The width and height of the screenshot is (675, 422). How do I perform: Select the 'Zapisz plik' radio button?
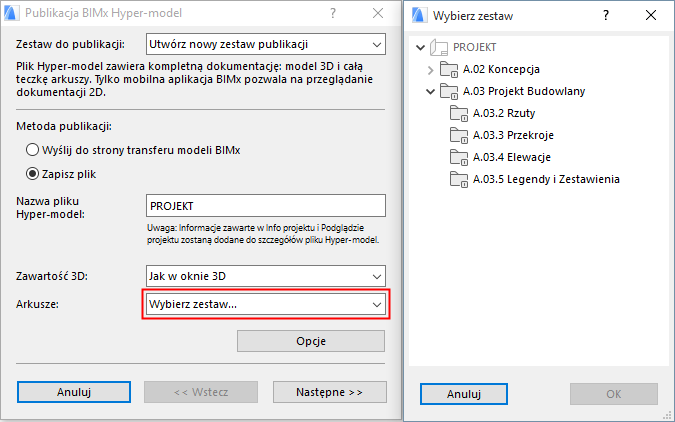click(x=32, y=174)
